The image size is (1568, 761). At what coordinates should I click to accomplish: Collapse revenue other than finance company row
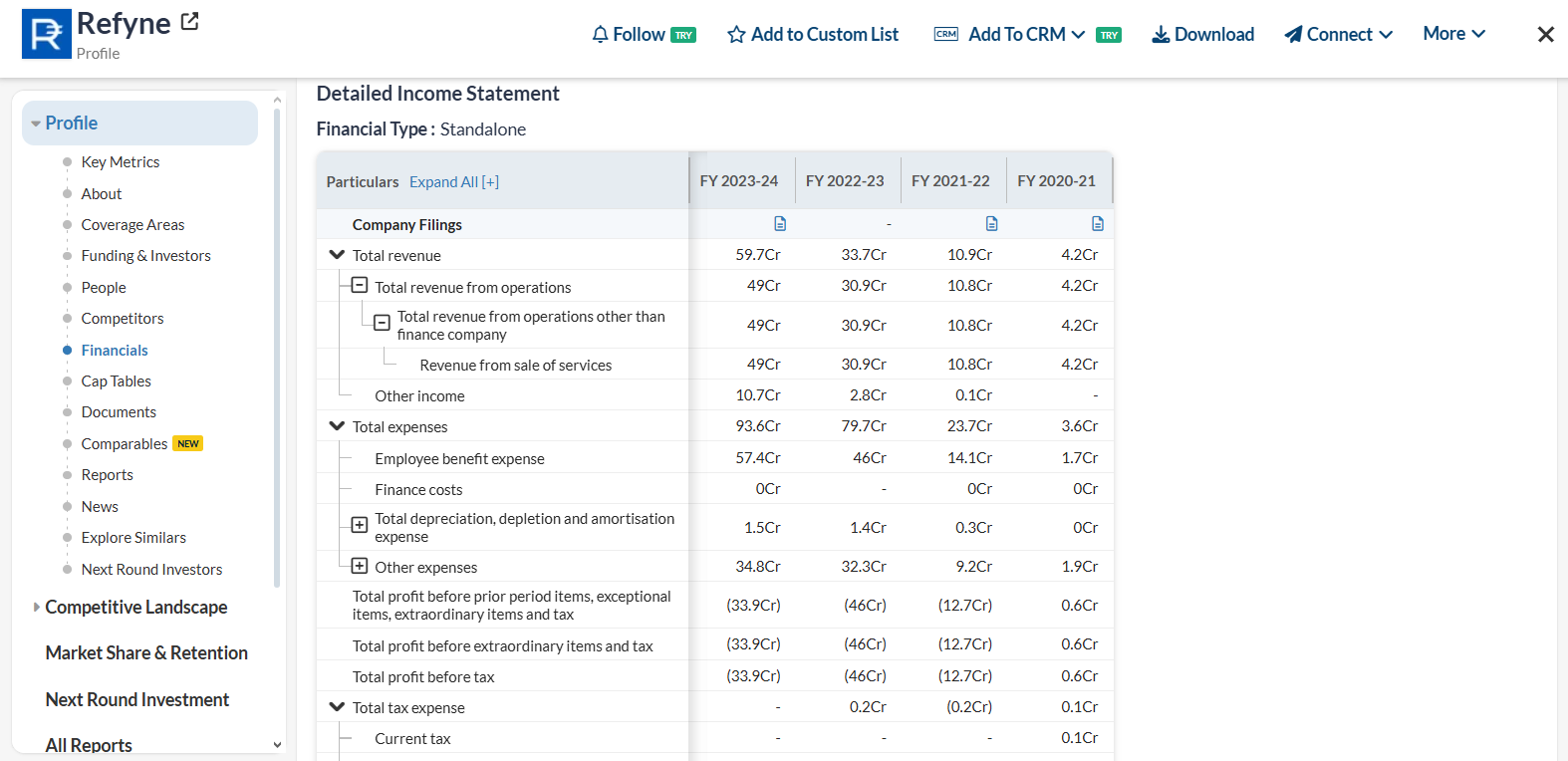(x=382, y=323)
